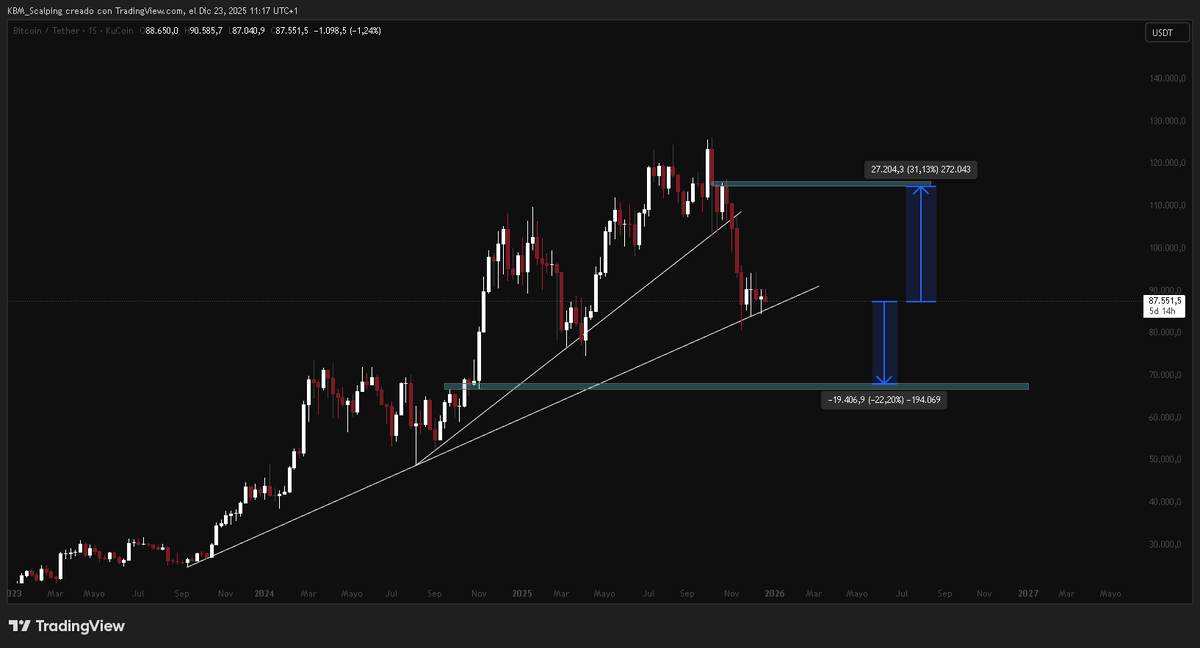Click the 2026 label on time axis
1200x648 pixels.
[774, 593]
